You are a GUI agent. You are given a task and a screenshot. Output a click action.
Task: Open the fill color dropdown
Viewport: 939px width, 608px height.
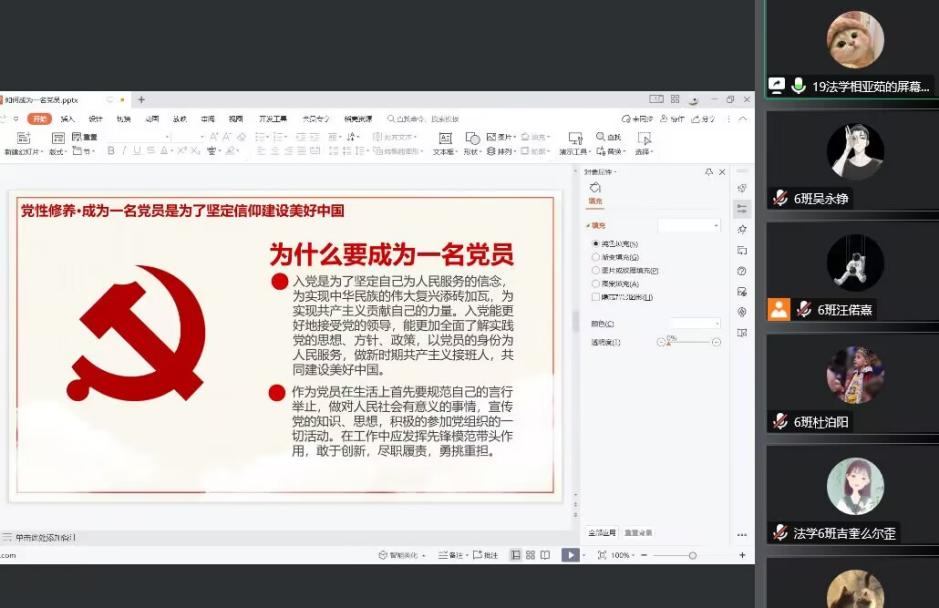pyautogui.click(x=688, y=323)
